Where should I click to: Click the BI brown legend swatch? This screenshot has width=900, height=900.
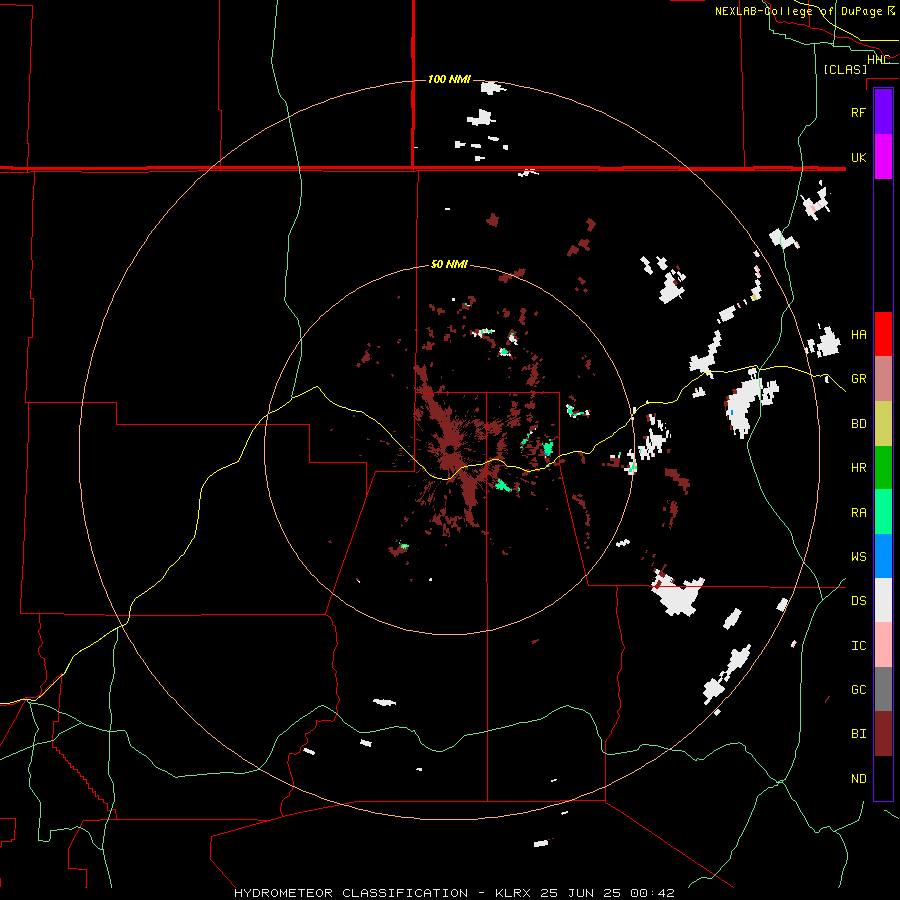point(883,734)
